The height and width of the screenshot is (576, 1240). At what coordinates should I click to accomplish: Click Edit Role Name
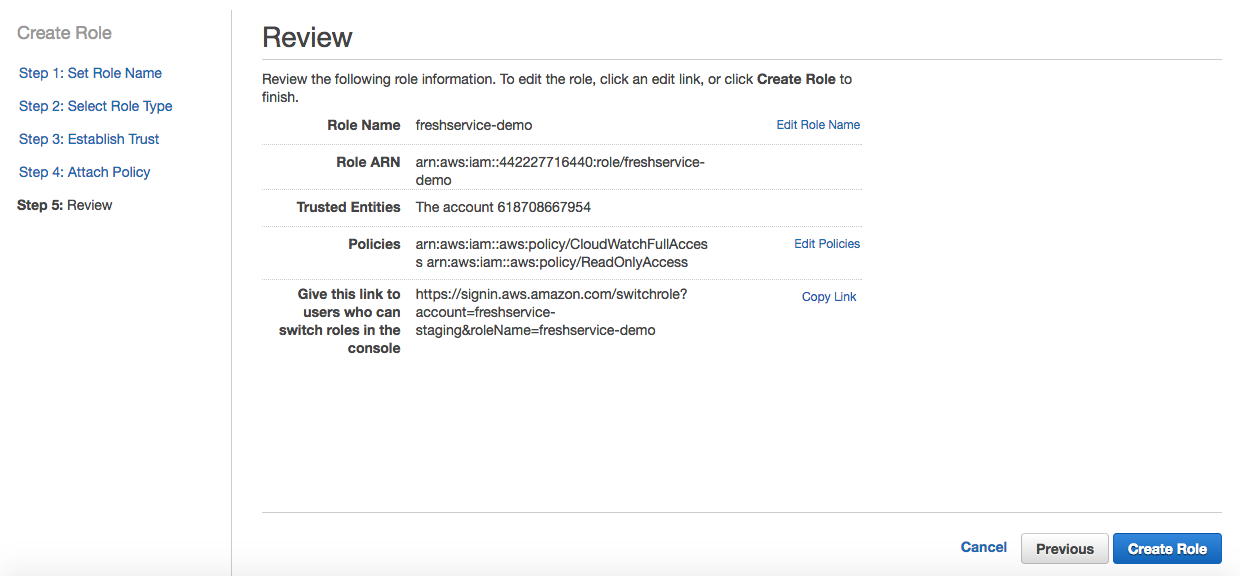coord(817,124)
